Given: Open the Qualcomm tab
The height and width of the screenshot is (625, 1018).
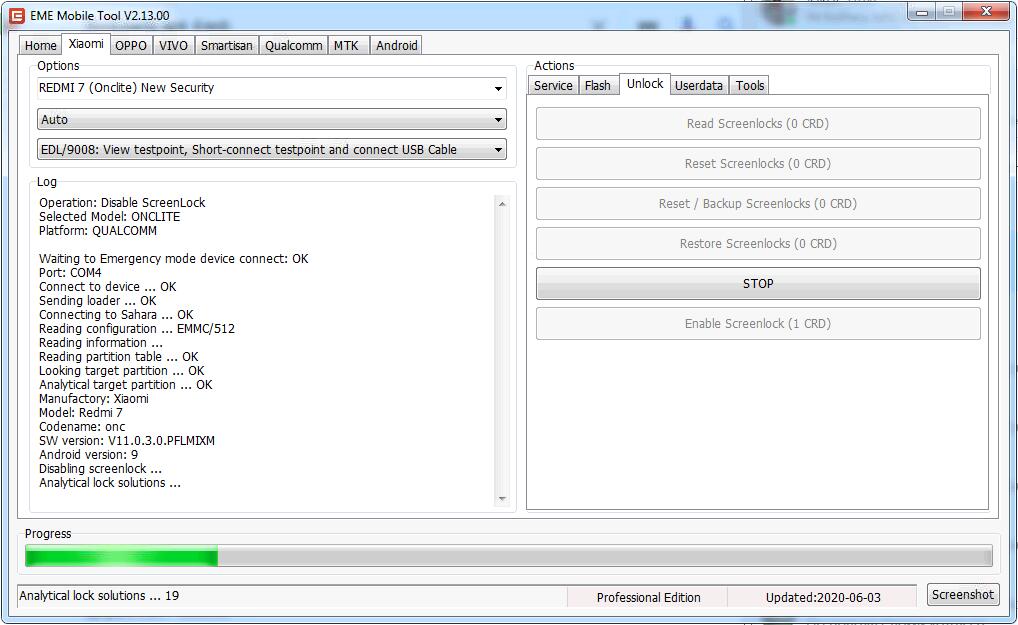Looking at the screenshot, I should click(293, 45).
